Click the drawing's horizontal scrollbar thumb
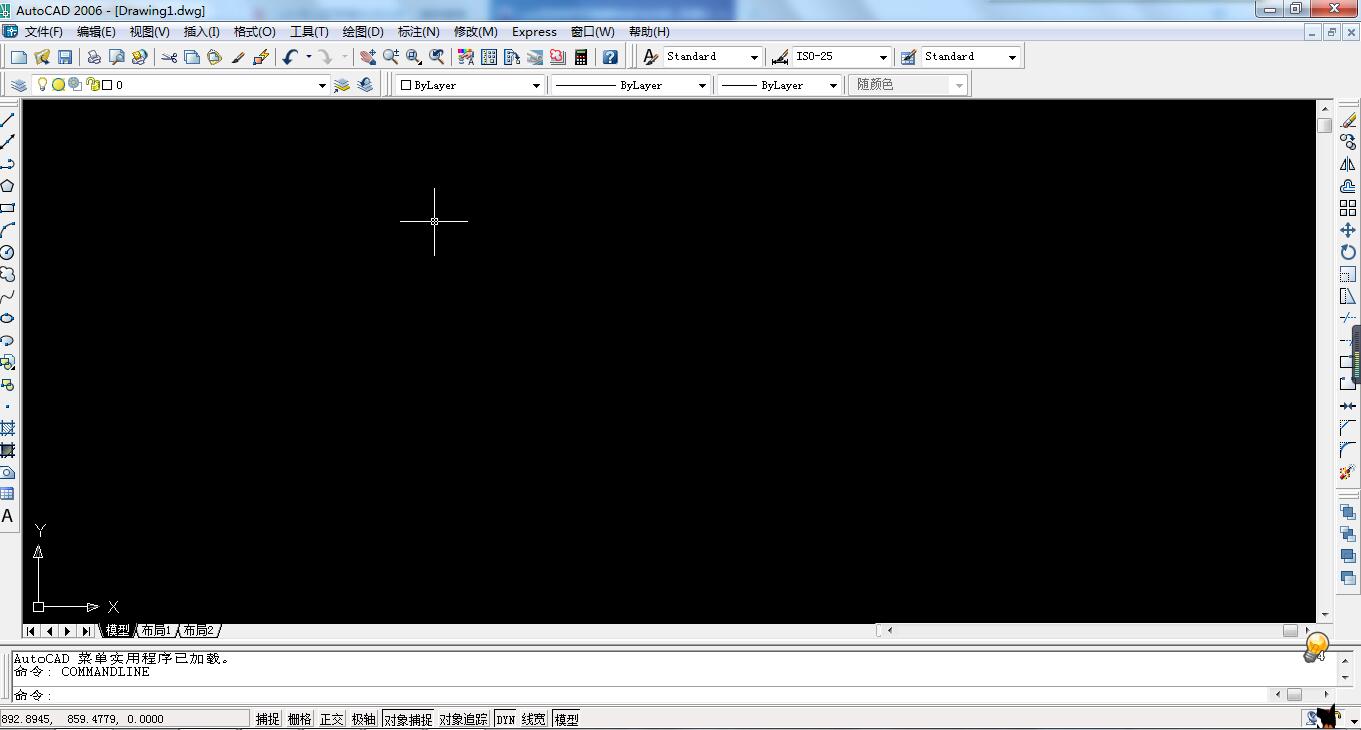Viewport: 1361px width, 730px height. [1290, 630]
